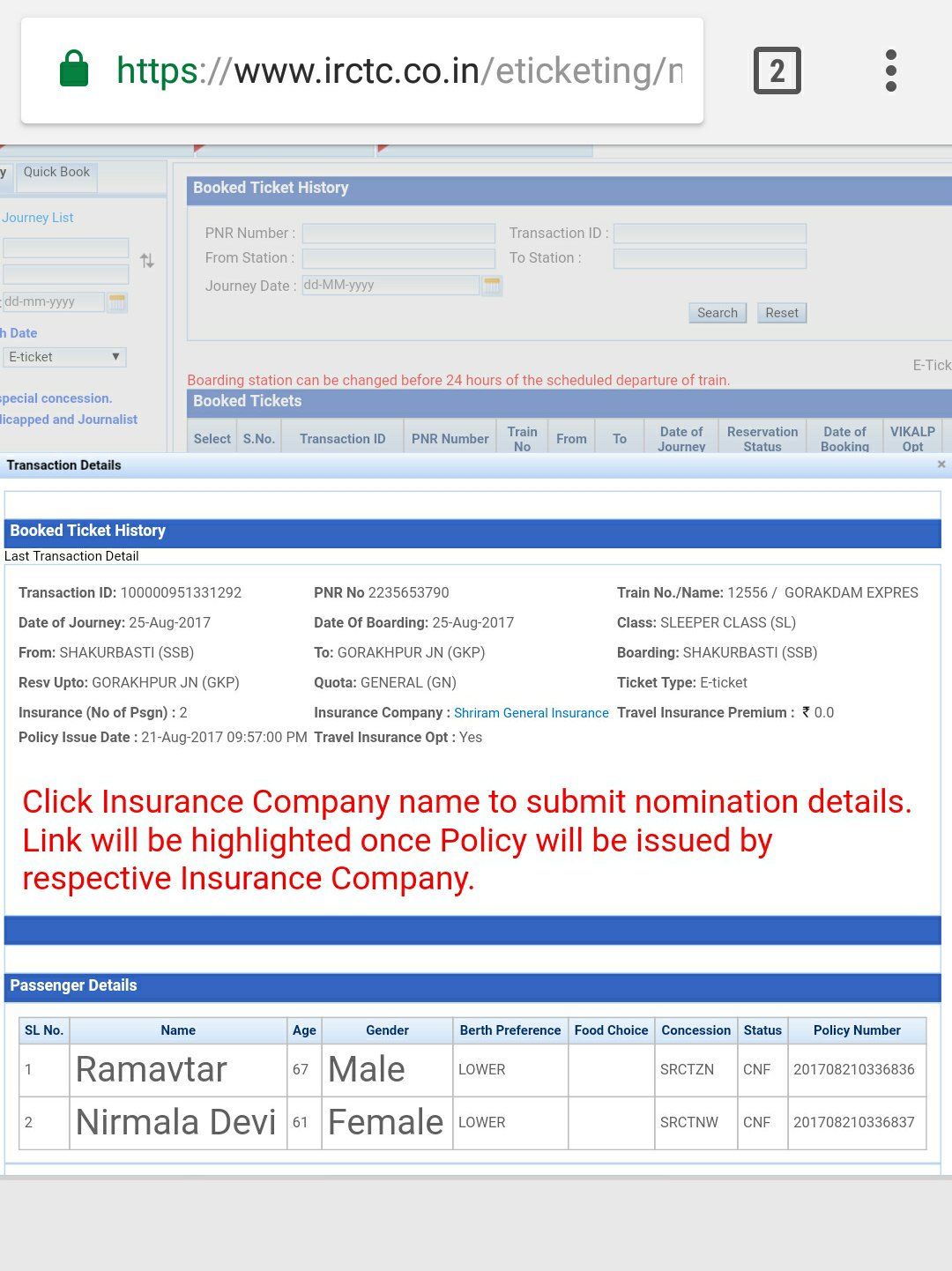Image resolution: width=952 pixels, height=1271 pixels.
Task: Open the Journey Date calendar picker icon
Action: click(492, 286)
